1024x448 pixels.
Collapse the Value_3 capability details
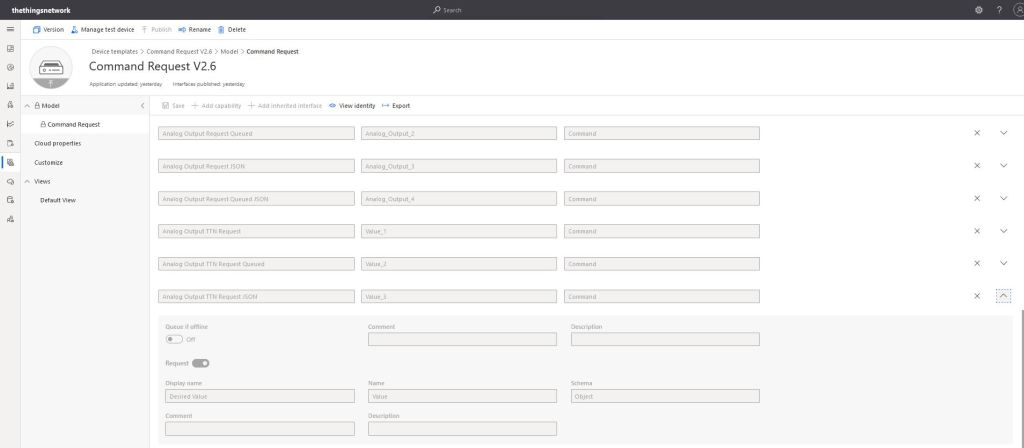tap(1003, 296)
